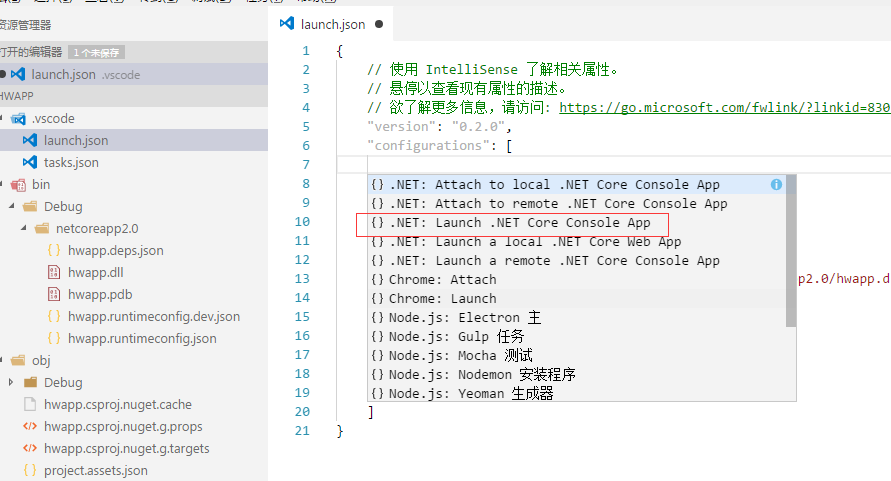The image size is (891, 481).
Task: Click braces icon of project.assets.json
Action: pyautogui.click(x=30, y=470)
